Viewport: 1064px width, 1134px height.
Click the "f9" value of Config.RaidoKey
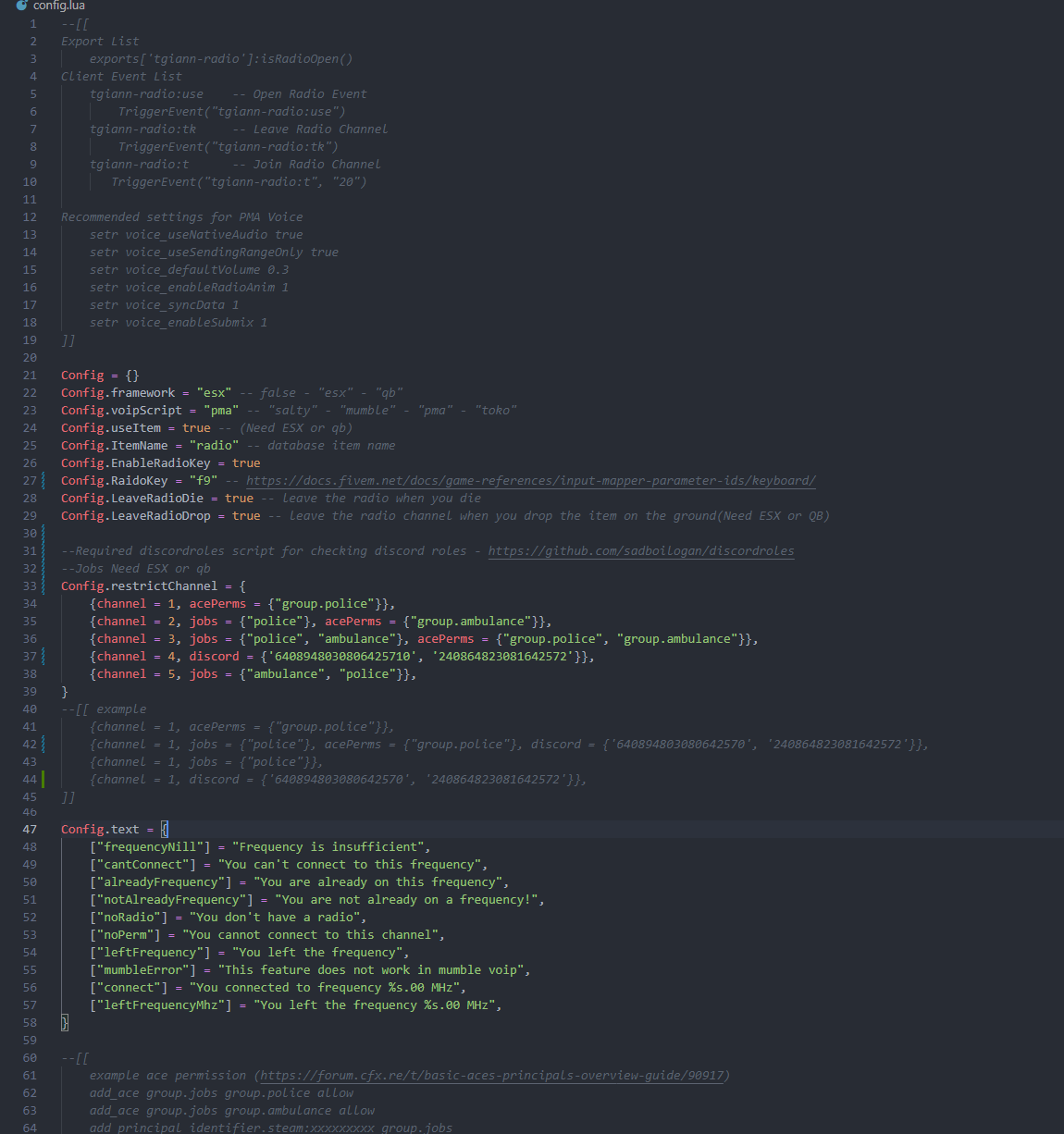click(203, 481)
